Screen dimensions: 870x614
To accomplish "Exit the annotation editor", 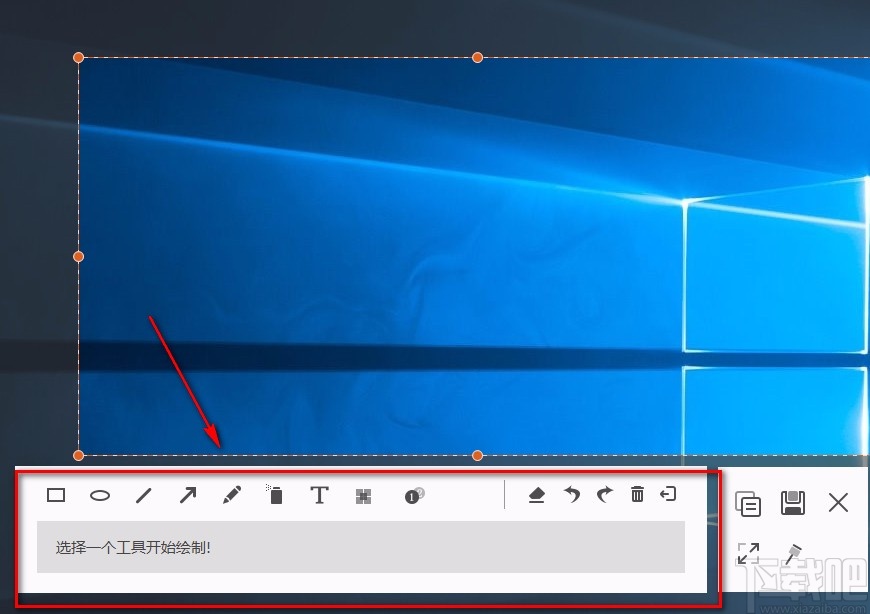I will click(670, 494).
